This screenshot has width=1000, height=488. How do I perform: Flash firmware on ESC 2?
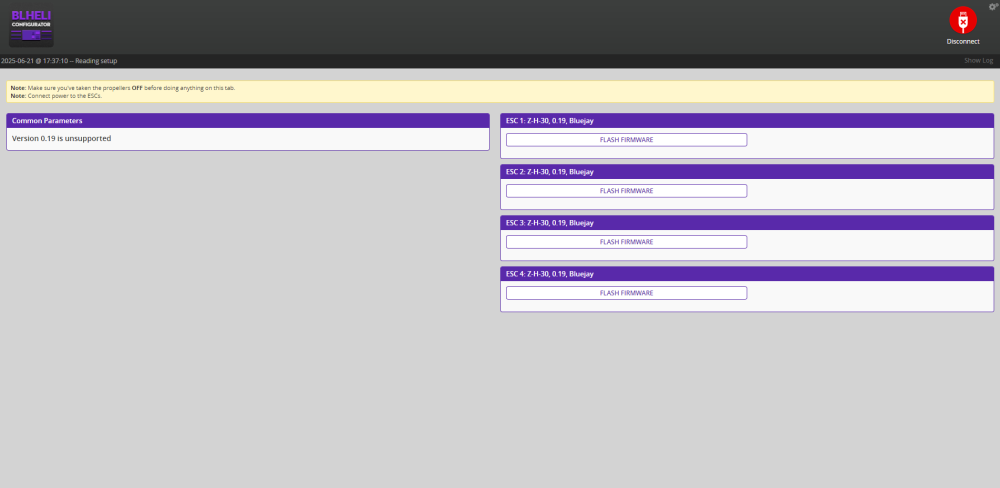(x=626, y=191)
